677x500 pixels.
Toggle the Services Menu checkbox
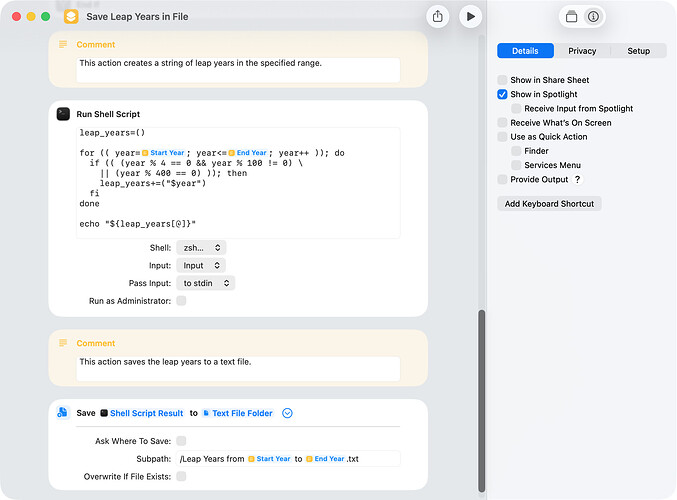[x=516, y=165]
